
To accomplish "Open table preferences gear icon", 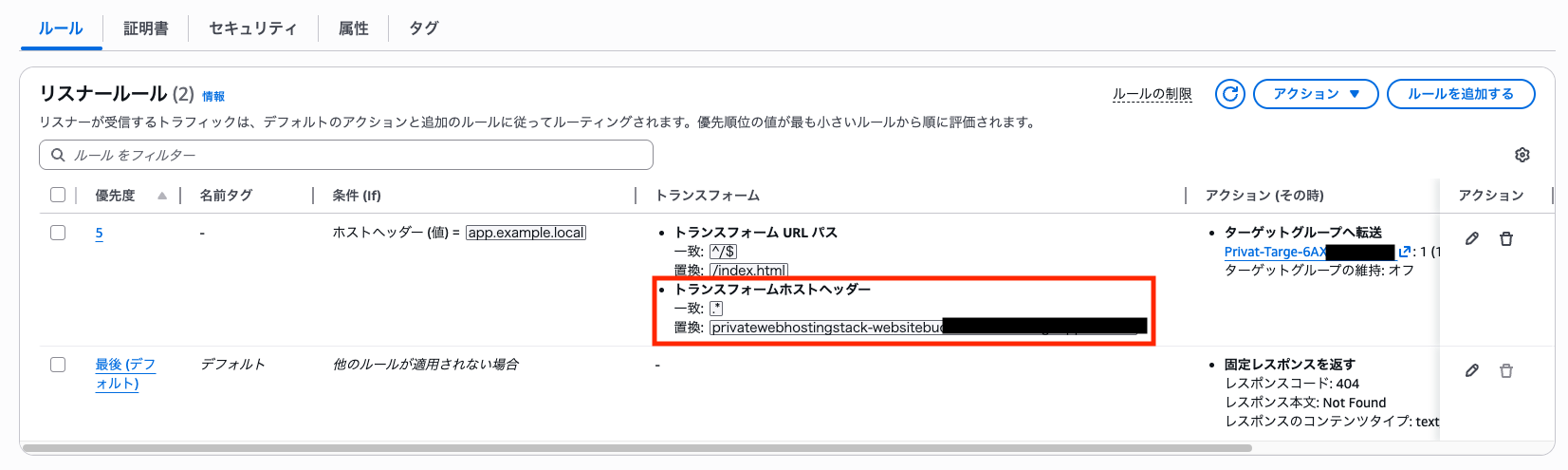I will tap(1522, 155).
